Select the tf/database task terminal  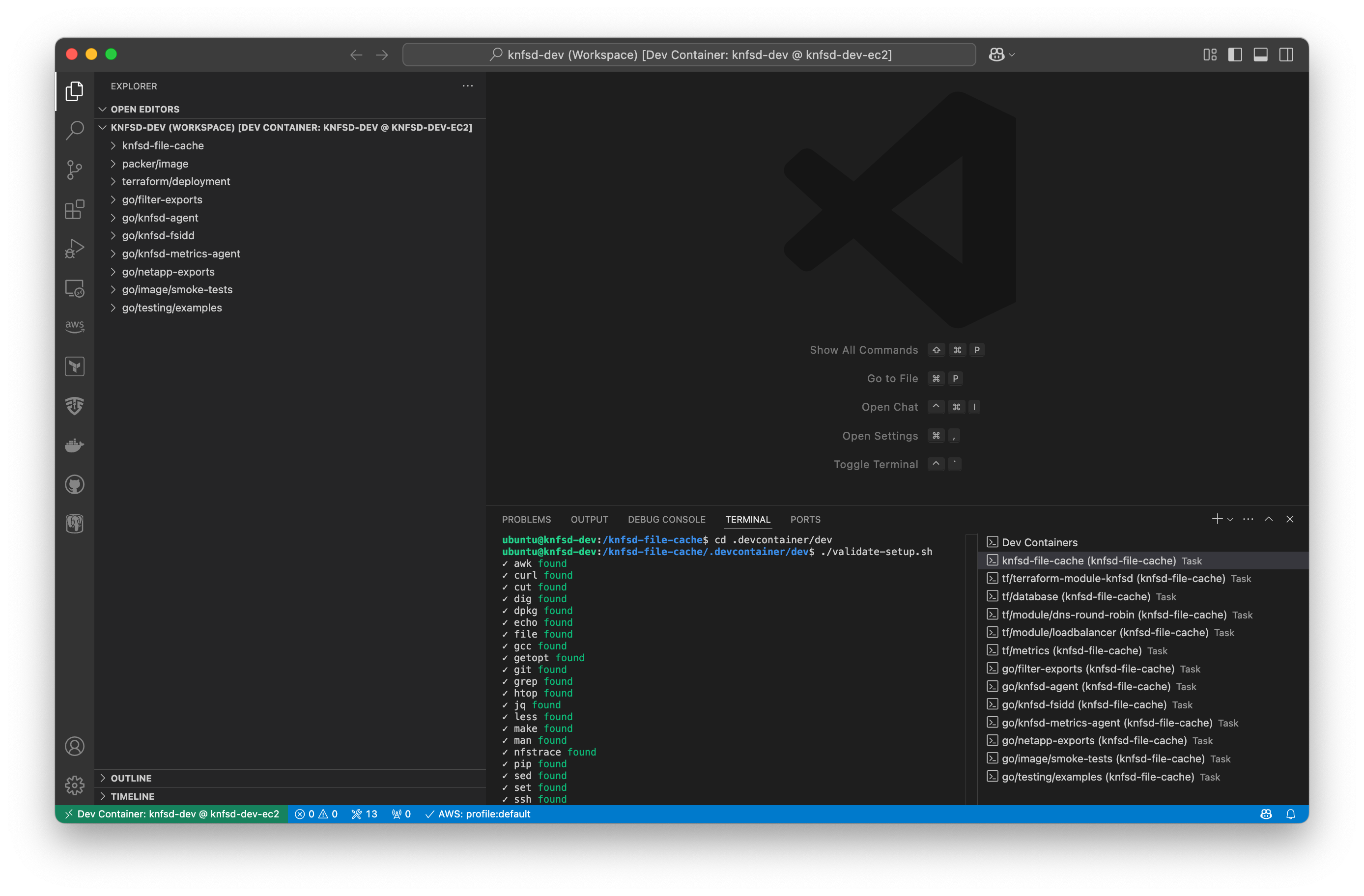(1143, 597)
